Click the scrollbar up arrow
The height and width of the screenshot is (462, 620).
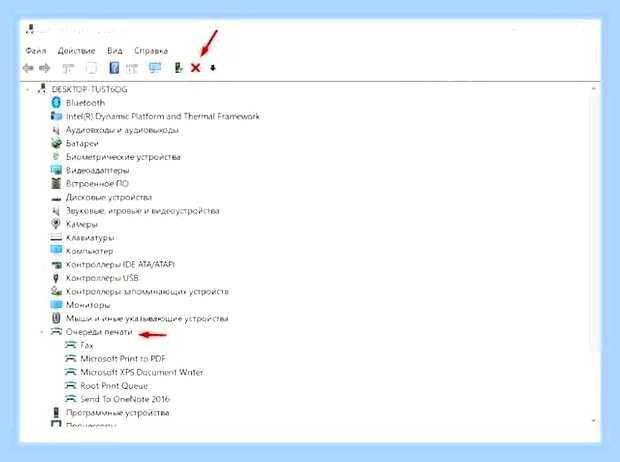pyautogui.click(x=594, y=89)
